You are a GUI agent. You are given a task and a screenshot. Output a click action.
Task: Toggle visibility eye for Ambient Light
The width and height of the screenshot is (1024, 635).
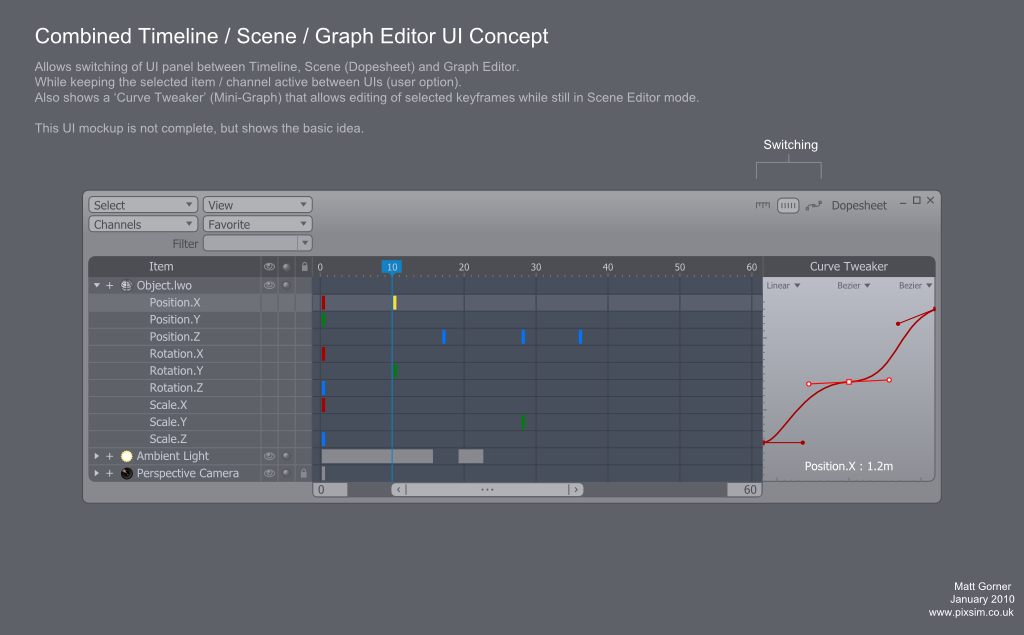268,456
